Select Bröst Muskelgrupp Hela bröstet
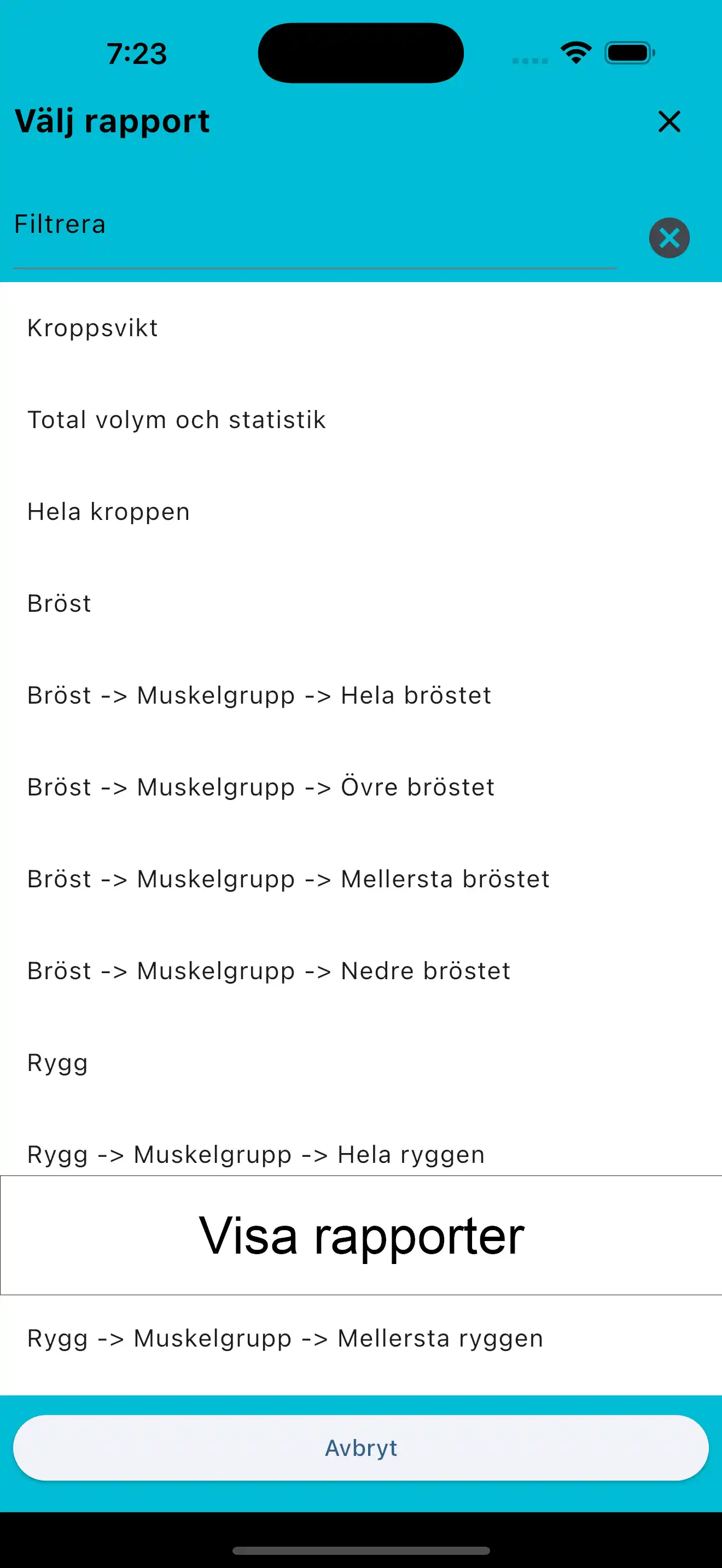 pos(258,695)
